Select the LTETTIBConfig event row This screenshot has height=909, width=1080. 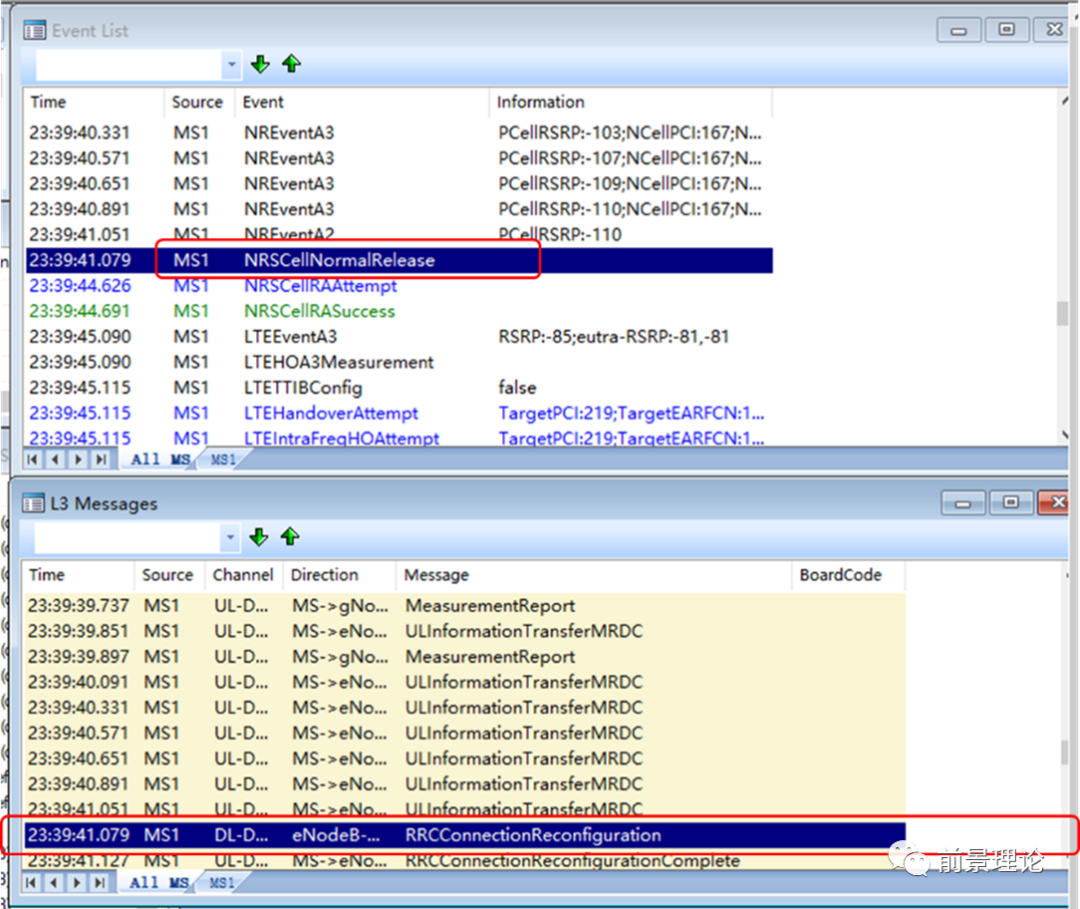pos(399,388)
